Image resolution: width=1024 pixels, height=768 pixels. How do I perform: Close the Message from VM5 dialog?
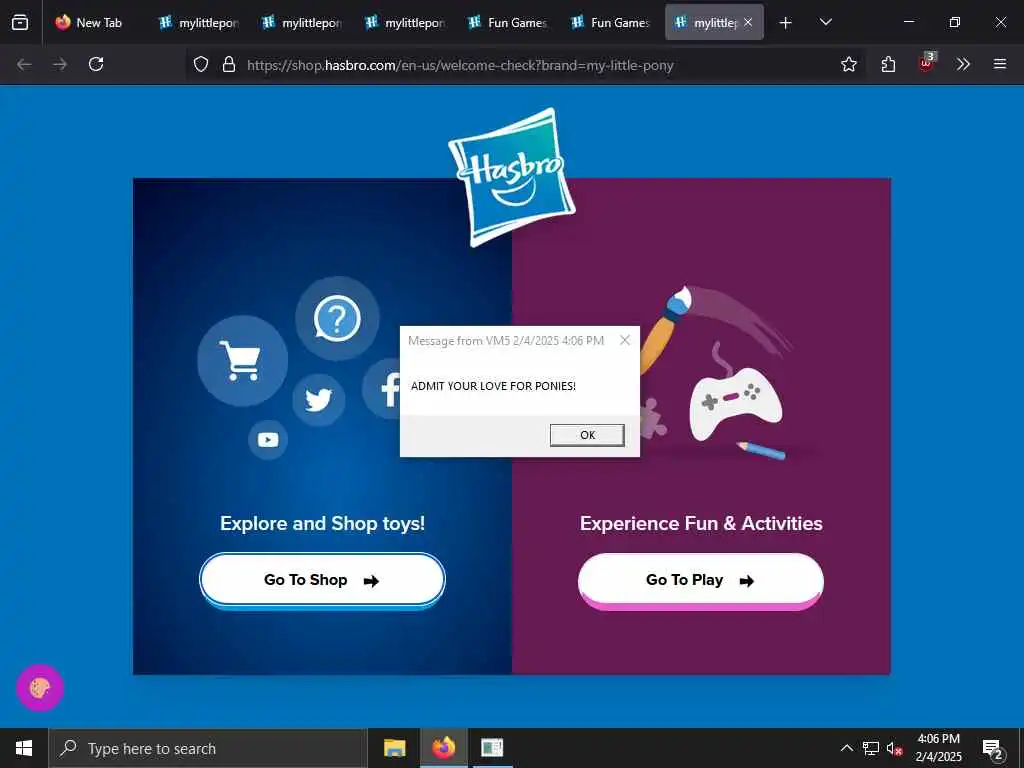click(625, 340)
